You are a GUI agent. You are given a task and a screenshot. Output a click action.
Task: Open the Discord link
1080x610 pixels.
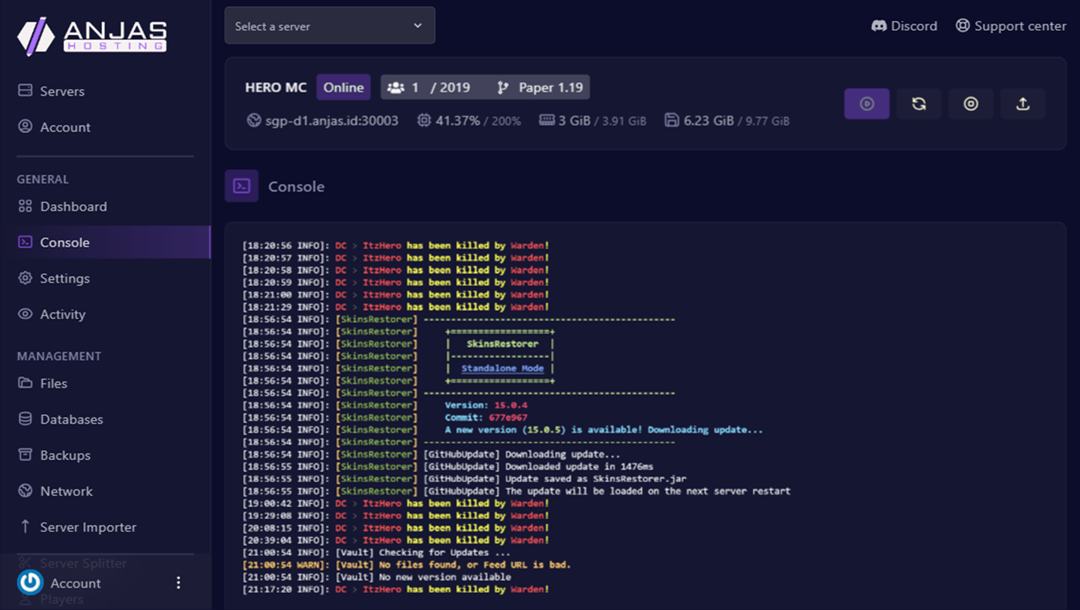(904, 26)
